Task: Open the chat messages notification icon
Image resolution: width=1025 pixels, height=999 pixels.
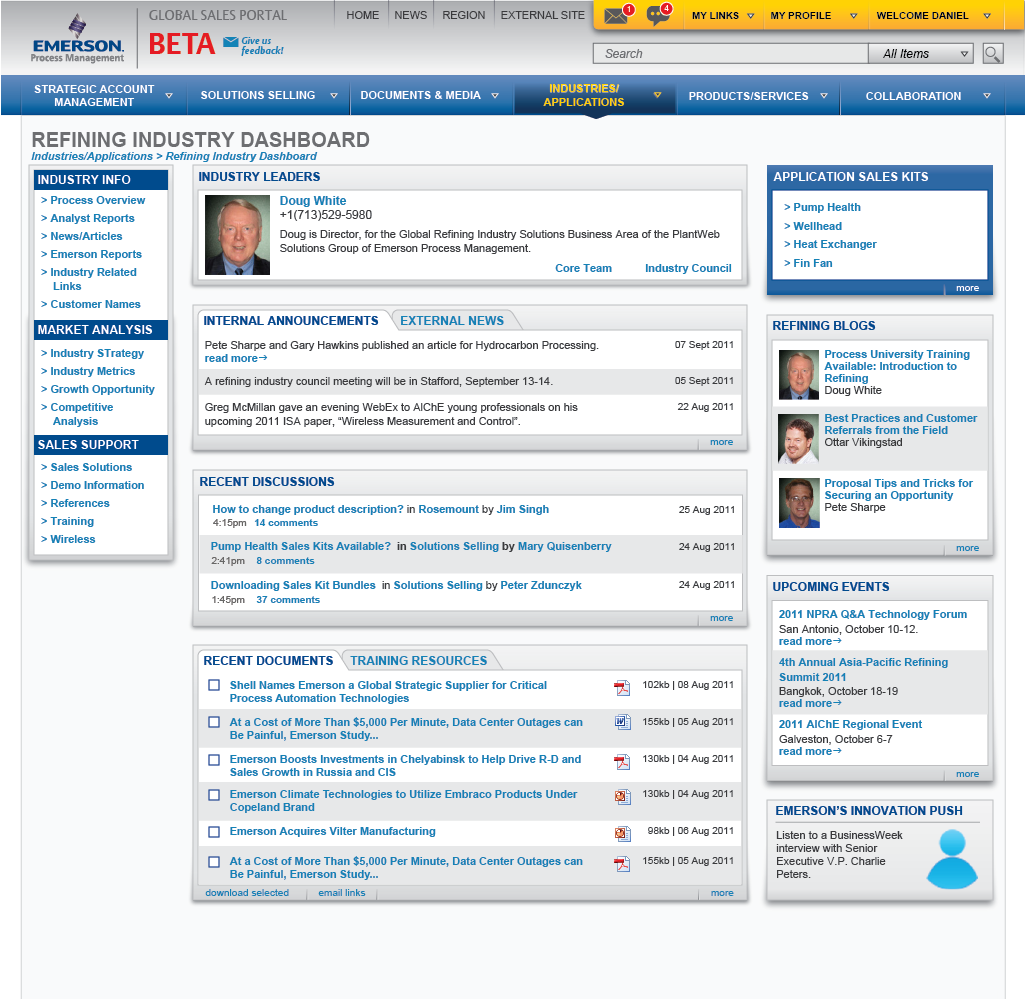Action: click(657, 16)
